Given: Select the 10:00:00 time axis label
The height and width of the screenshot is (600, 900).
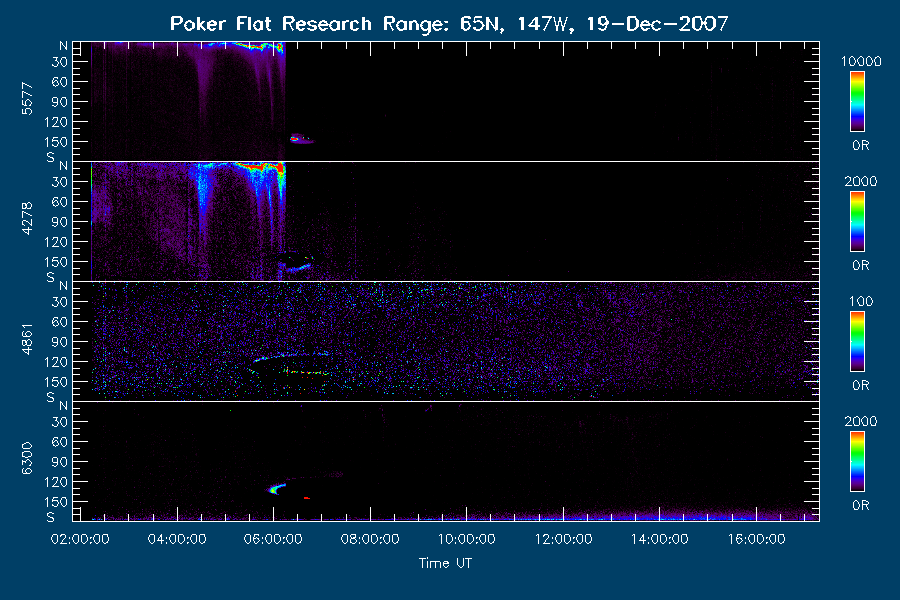Looking at the screenshot, I should point(467,539).
